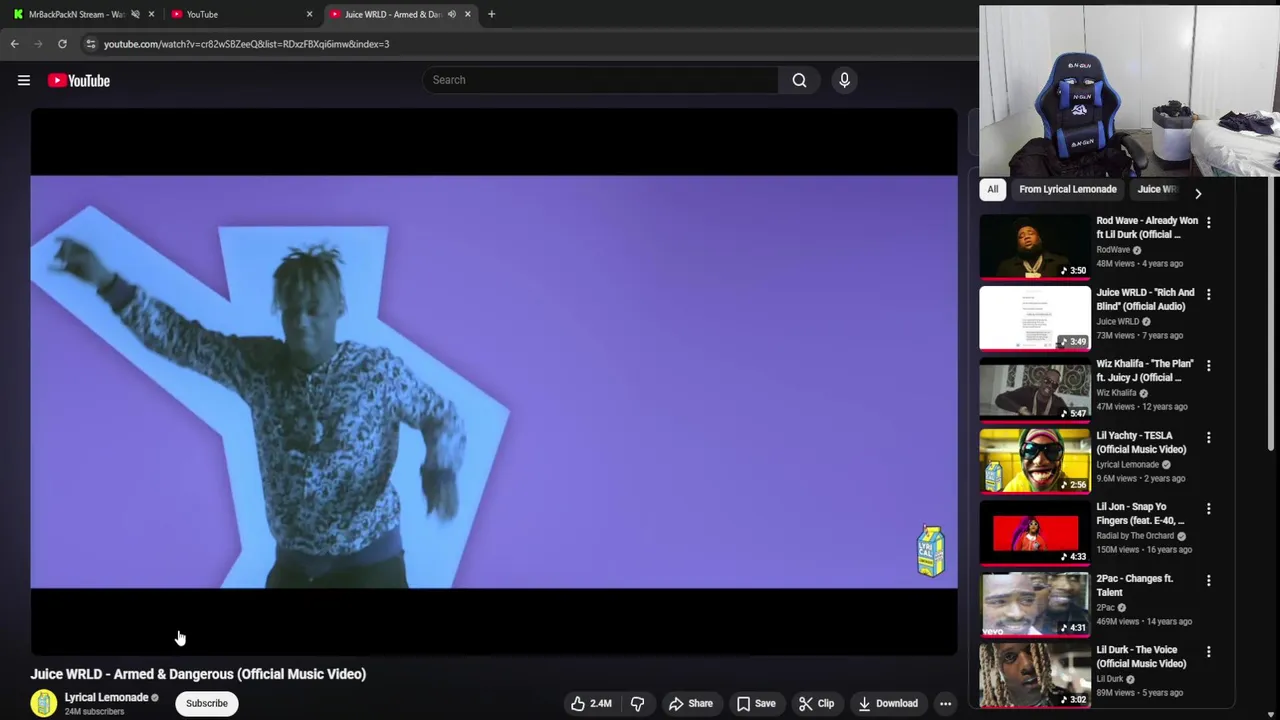Like the video with thumbs up
Image resolution: width=1280 pixels, height=720 pixels.
click(x=591, y=704)
